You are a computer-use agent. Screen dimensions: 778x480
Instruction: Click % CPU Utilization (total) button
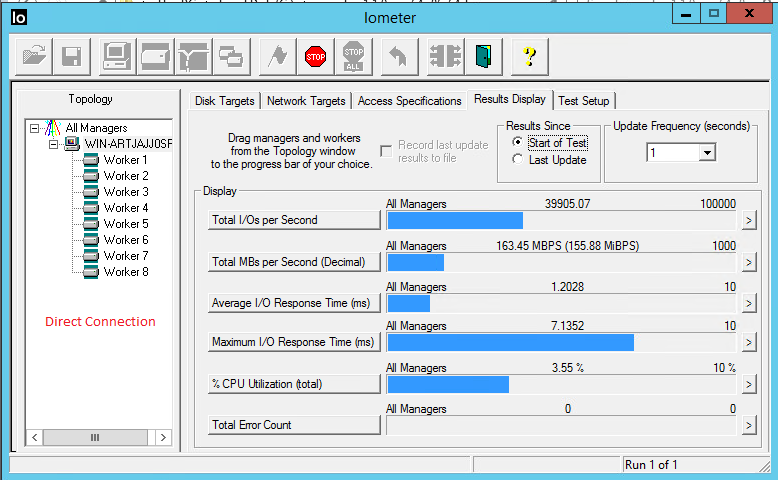pyautogui.click(x=294, y=384)
